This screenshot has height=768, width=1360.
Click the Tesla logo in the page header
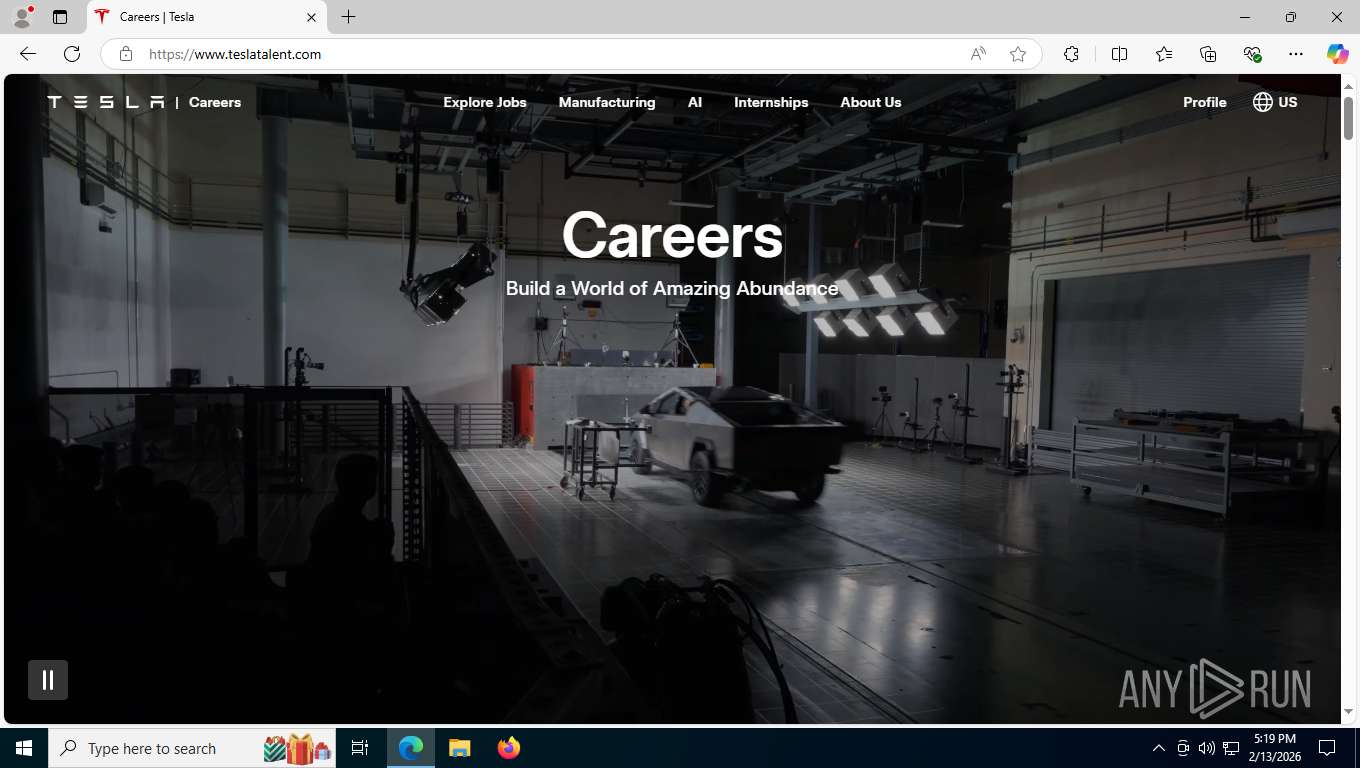[106, 102]
